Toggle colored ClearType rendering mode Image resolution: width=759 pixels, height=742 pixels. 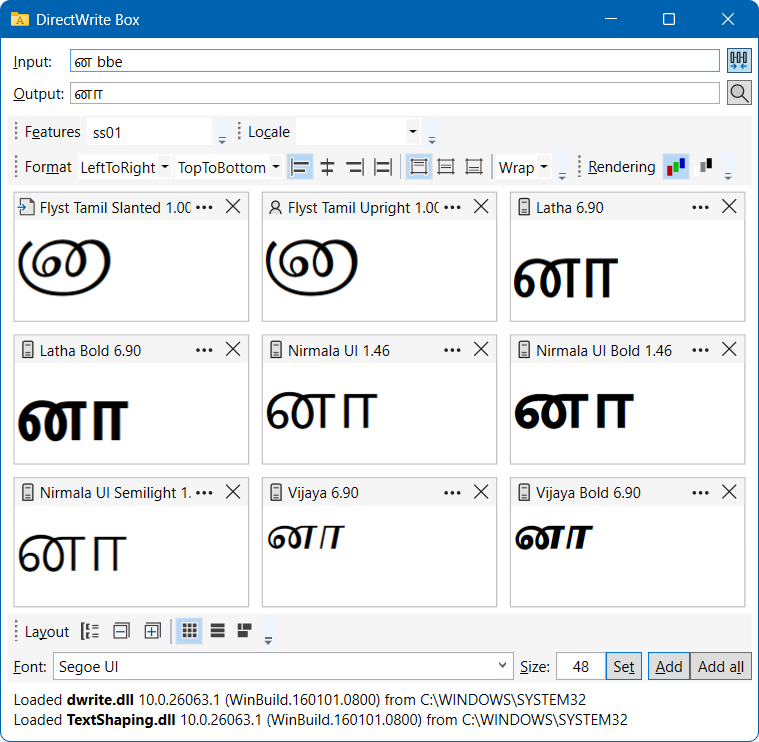(x=676, y=167)
